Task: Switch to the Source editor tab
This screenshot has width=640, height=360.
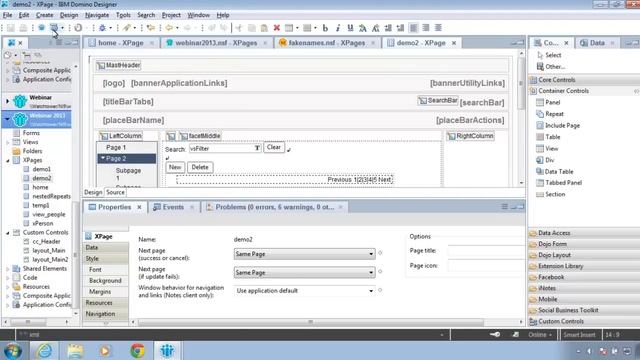Action: pos(115,192)
